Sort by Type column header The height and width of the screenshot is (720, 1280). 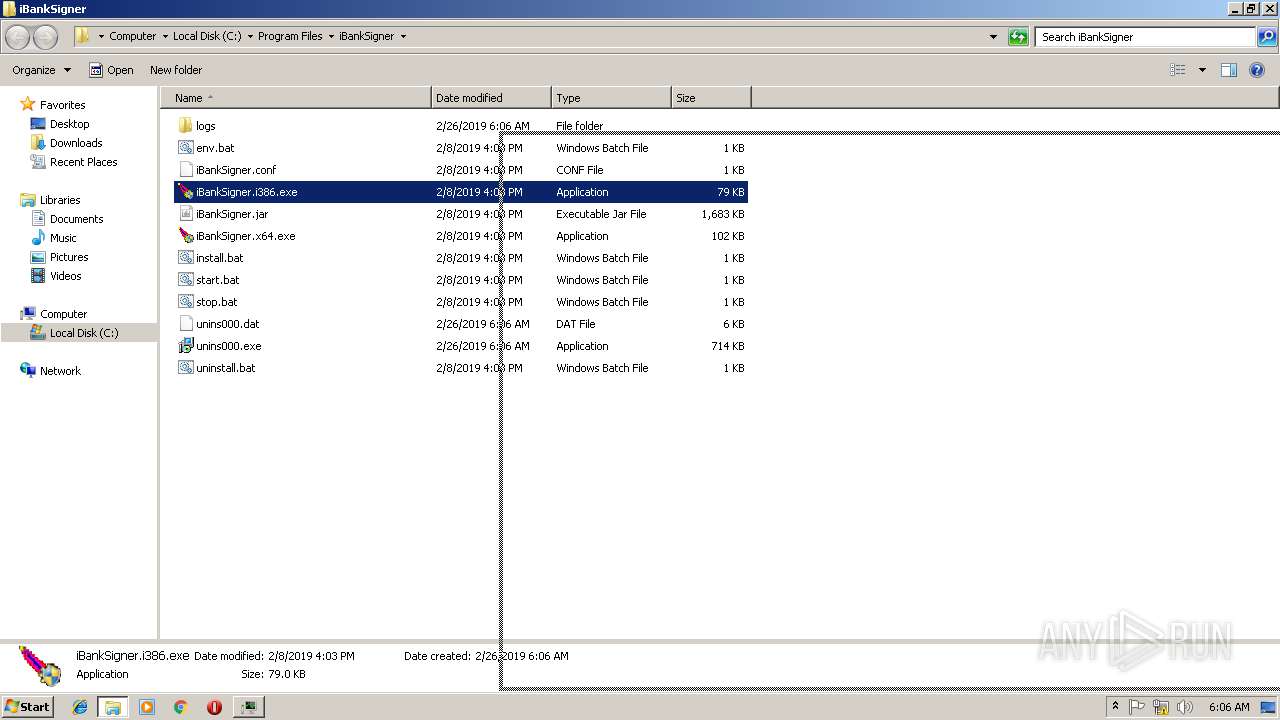(x=611, y=98)
